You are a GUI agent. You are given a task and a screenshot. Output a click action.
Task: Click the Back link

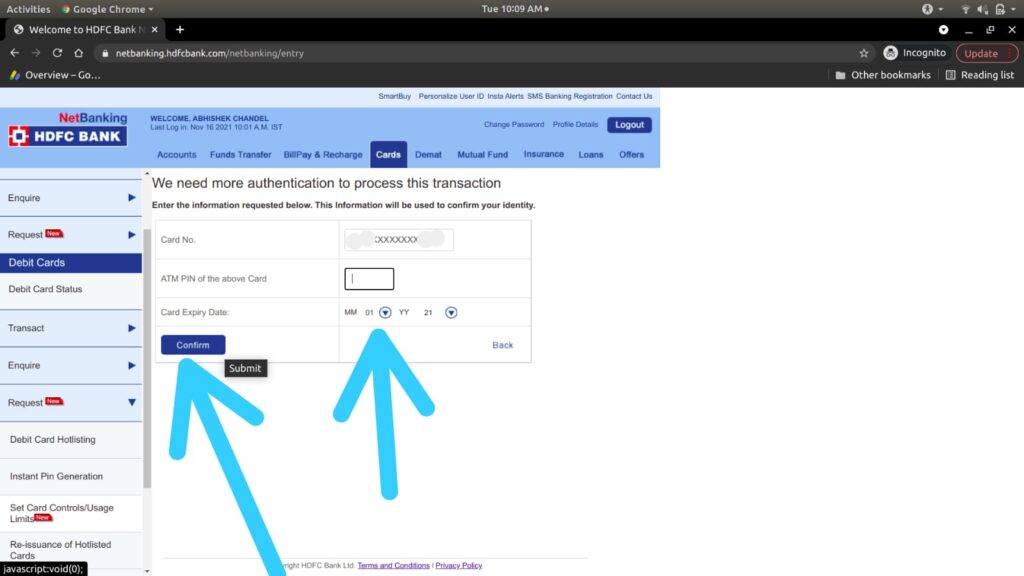[x=503, y=345]
